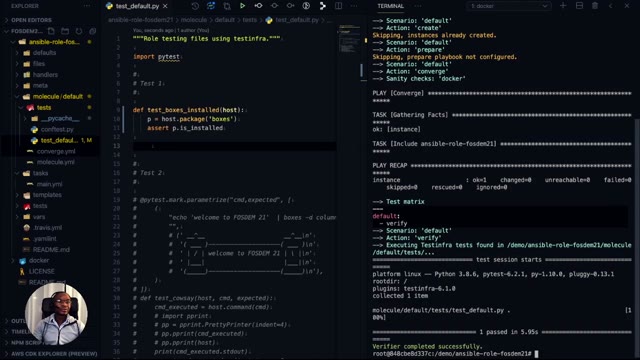Click the panel chevron arrow icon
Viewport: 640px width, 360px height.
pyautogui.click(x=611, y=6)
